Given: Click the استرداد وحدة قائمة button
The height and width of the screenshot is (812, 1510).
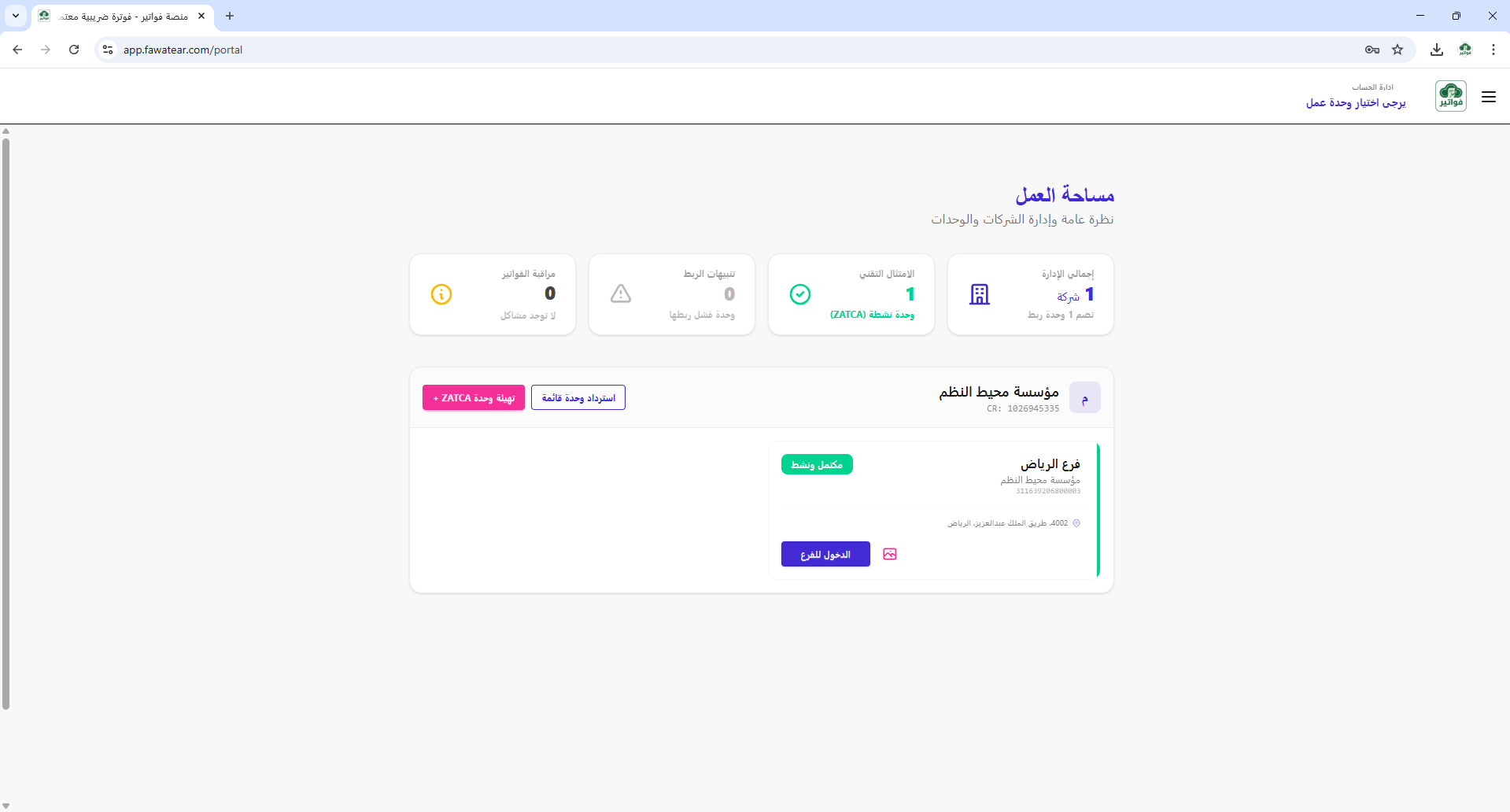Looking at the screenshot, I should click(x=578, y=397).
